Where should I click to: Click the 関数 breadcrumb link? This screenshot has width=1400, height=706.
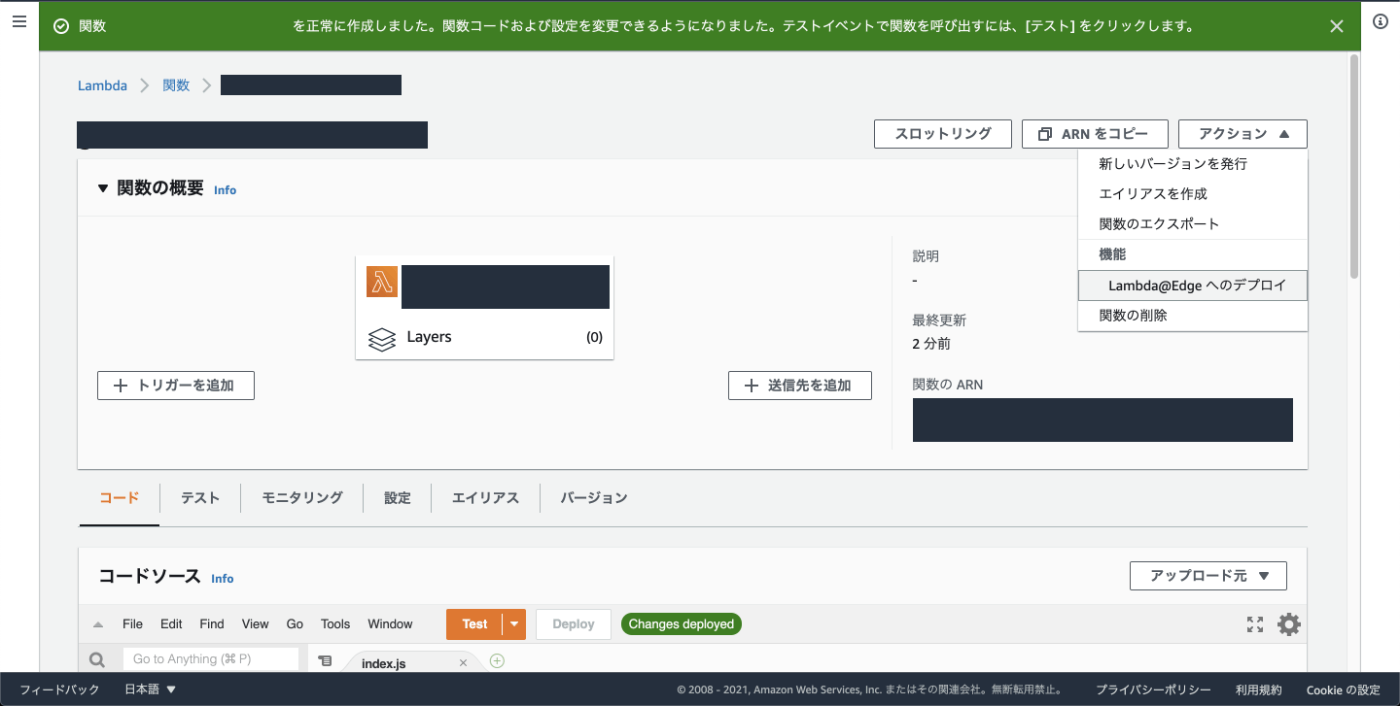176,86
